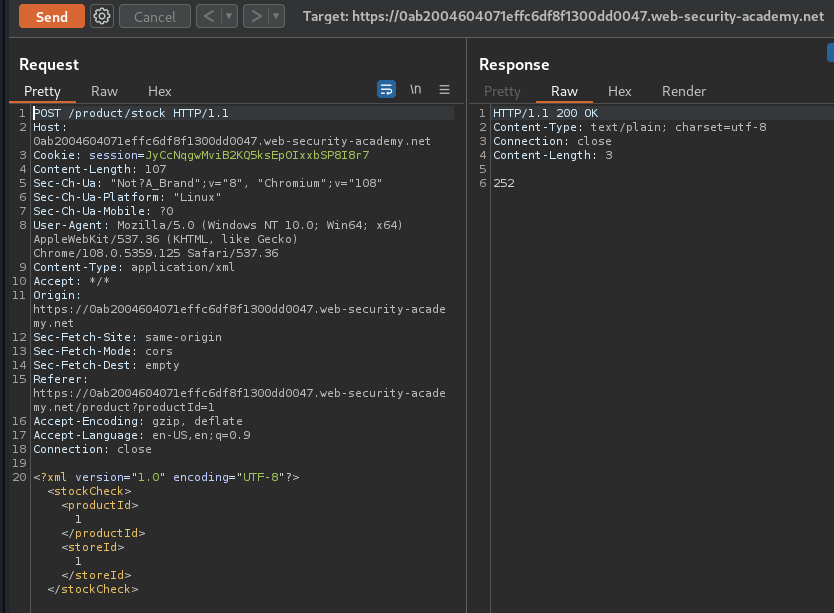Screen dimensions: 834x613
Task: Click the session cookie value
Action: [257, 155]
